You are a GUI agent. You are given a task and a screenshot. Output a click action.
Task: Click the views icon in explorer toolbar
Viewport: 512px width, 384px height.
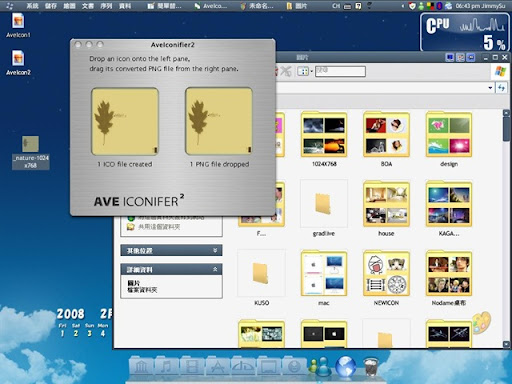tap(303, 71)
